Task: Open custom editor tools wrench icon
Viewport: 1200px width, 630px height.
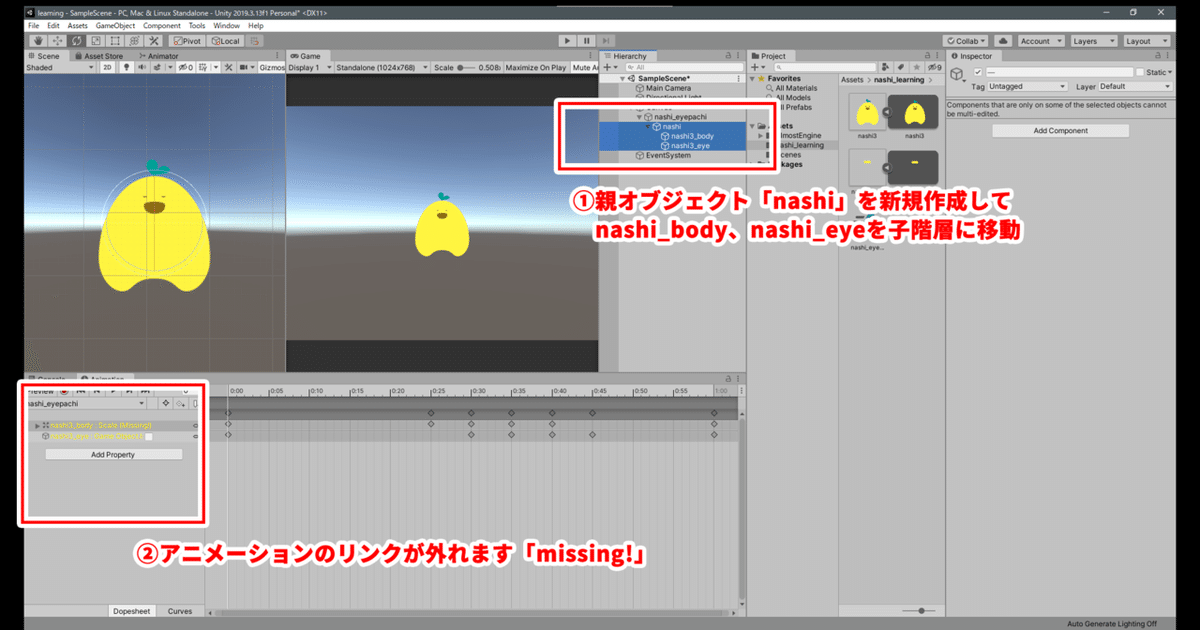Action: tap(154, 41)
